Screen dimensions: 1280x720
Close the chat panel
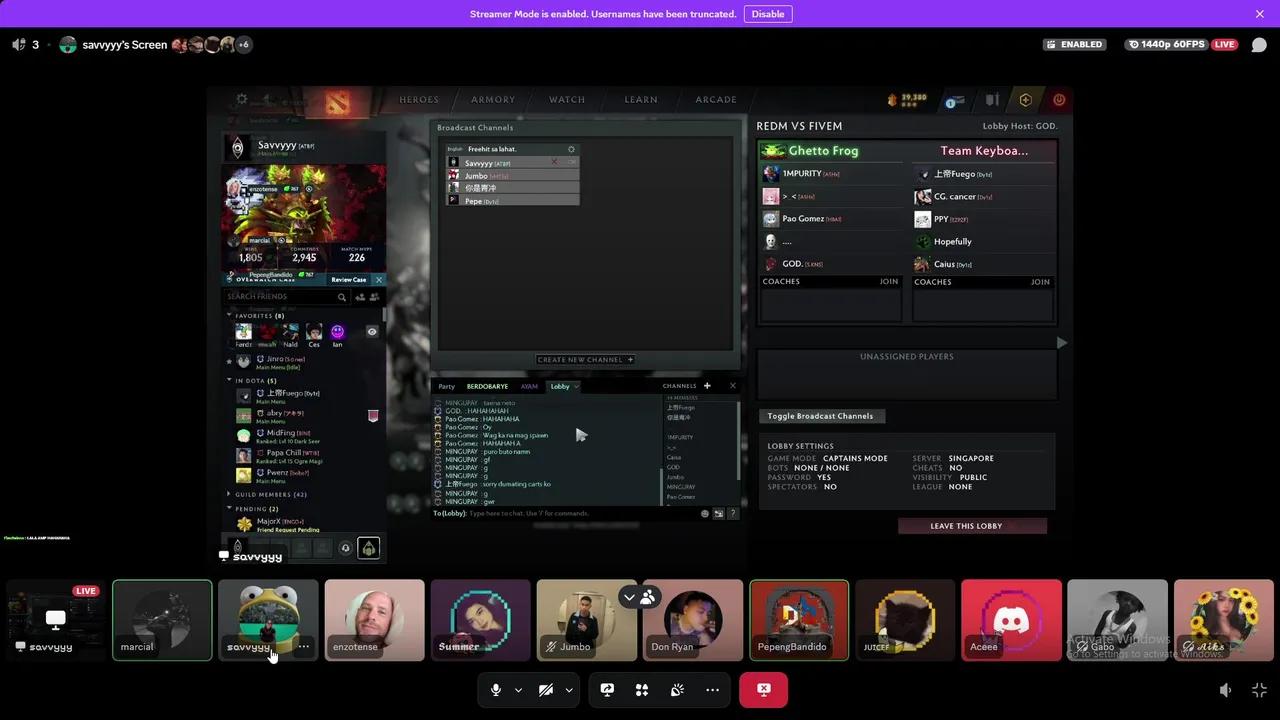point(732,386)
